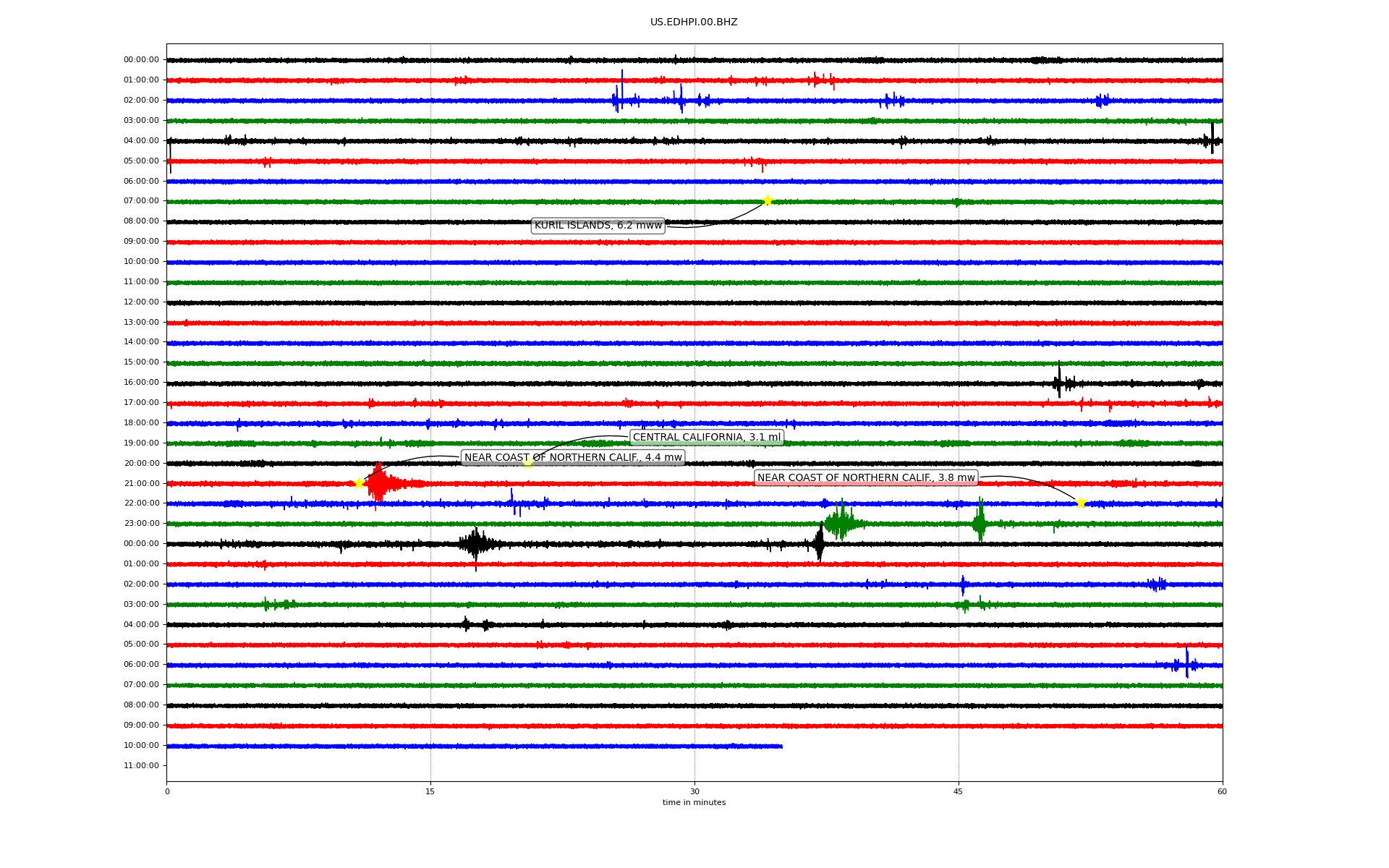Click the star marker on the 22:00:00 trace

pyautogui.click(x=1081, y=503)
